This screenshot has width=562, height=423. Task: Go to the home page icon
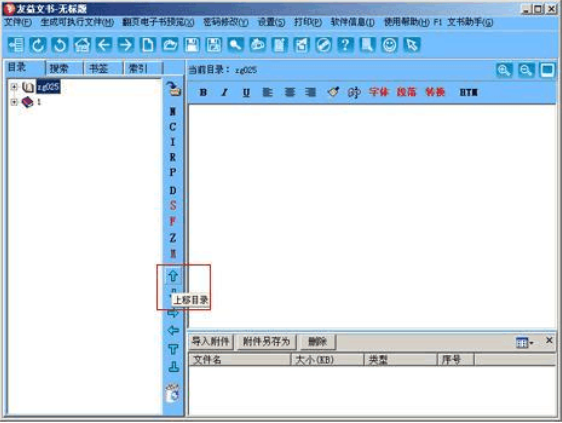[x=82, y=45]
